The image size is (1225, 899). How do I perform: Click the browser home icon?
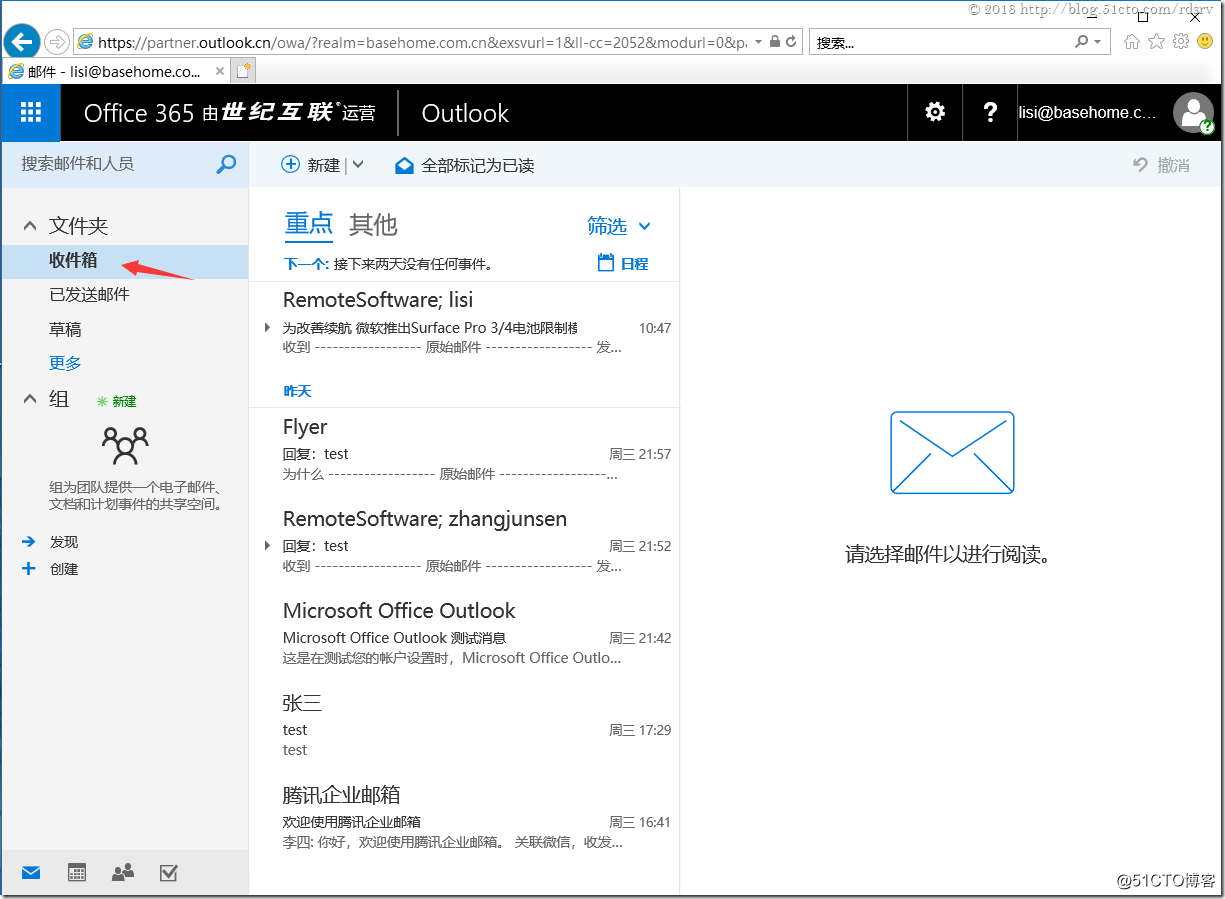click(x=1132, y=42)
